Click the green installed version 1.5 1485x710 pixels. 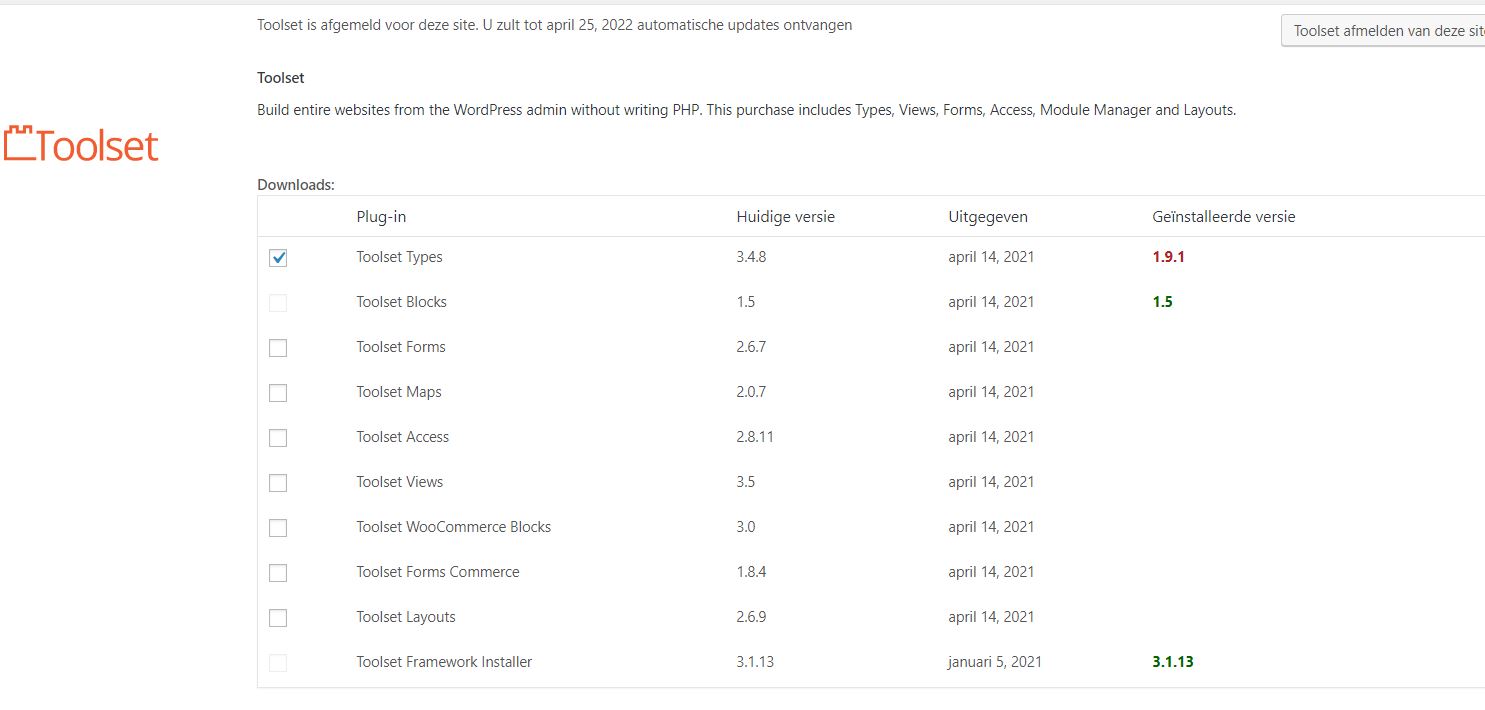(1162, 302)
